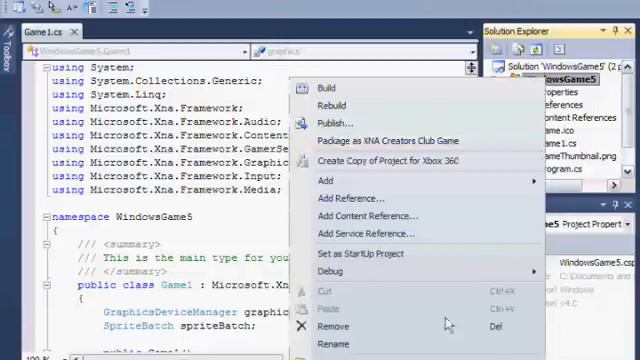The width and height of the screenshot is (640, 360).
Task: Open Solution Explorer window position dropdown
Action: [603, 31]
